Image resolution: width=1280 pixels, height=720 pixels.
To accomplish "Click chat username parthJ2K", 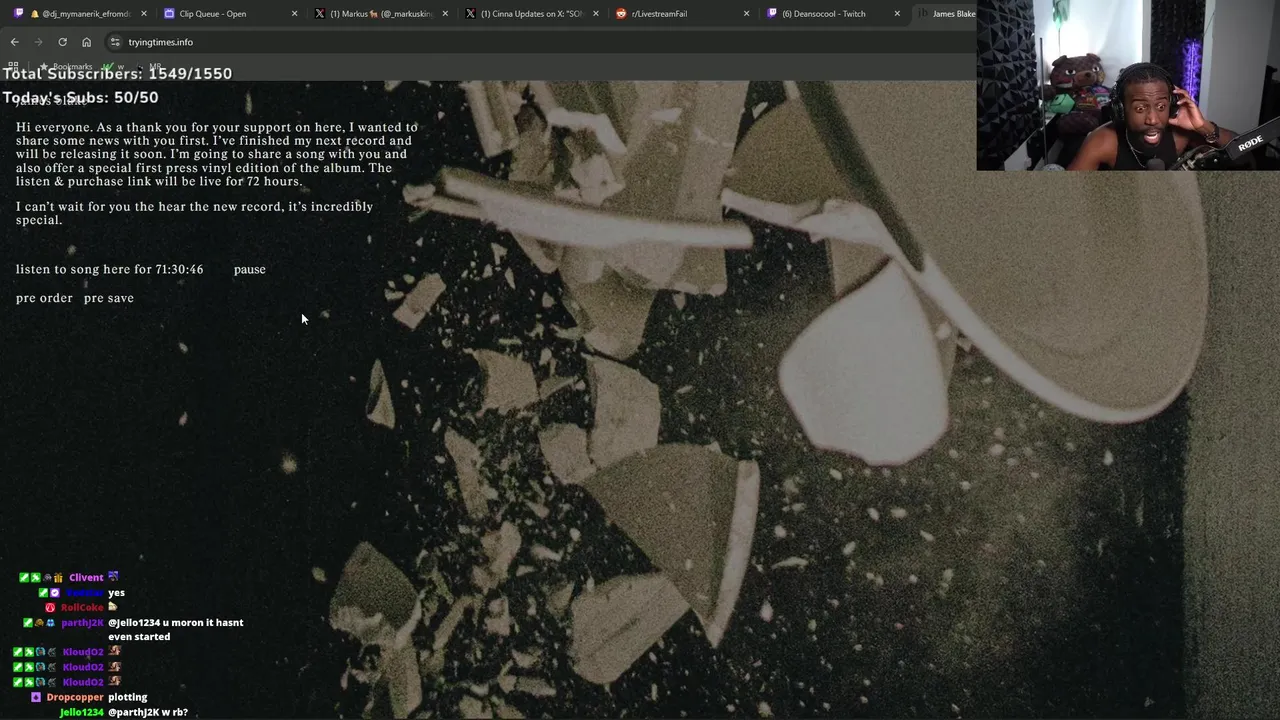I will pyautogui.click(x=82, y=622).
